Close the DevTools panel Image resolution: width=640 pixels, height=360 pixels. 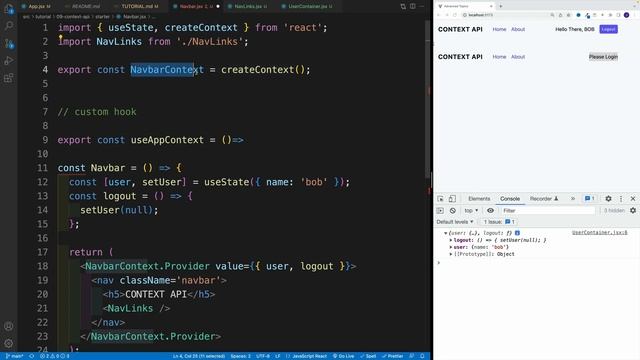coord(633,199)
